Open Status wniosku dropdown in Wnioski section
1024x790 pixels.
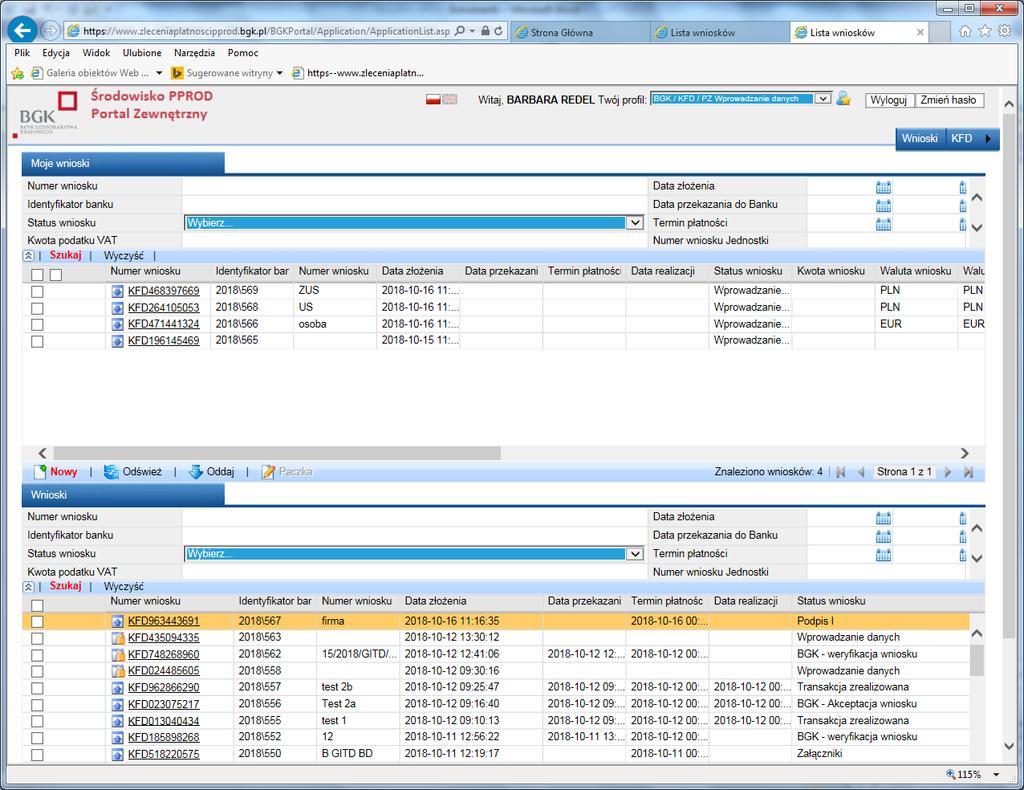click(x=415, y=554)
